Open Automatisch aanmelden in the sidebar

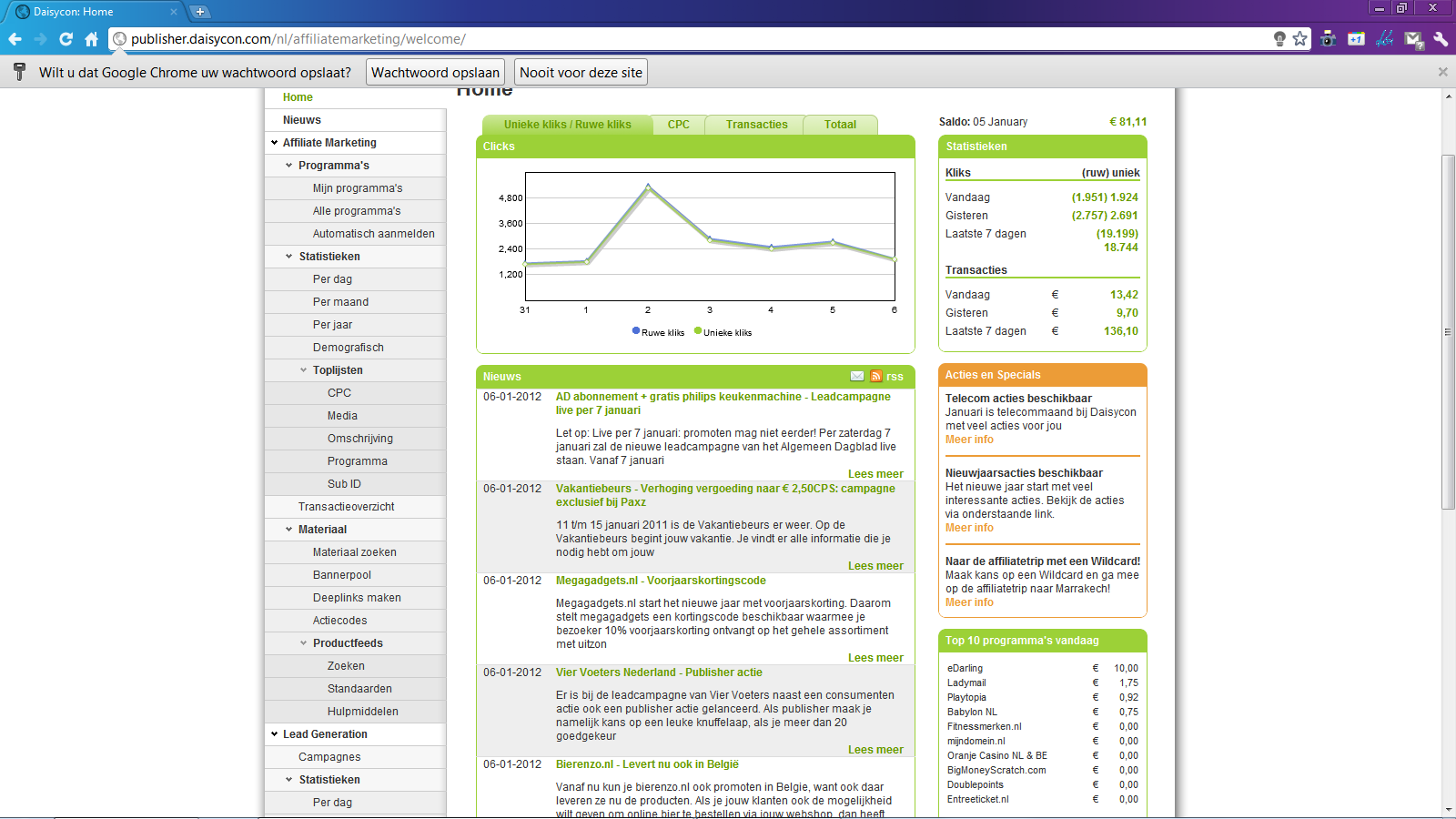(x=373, y=234)
